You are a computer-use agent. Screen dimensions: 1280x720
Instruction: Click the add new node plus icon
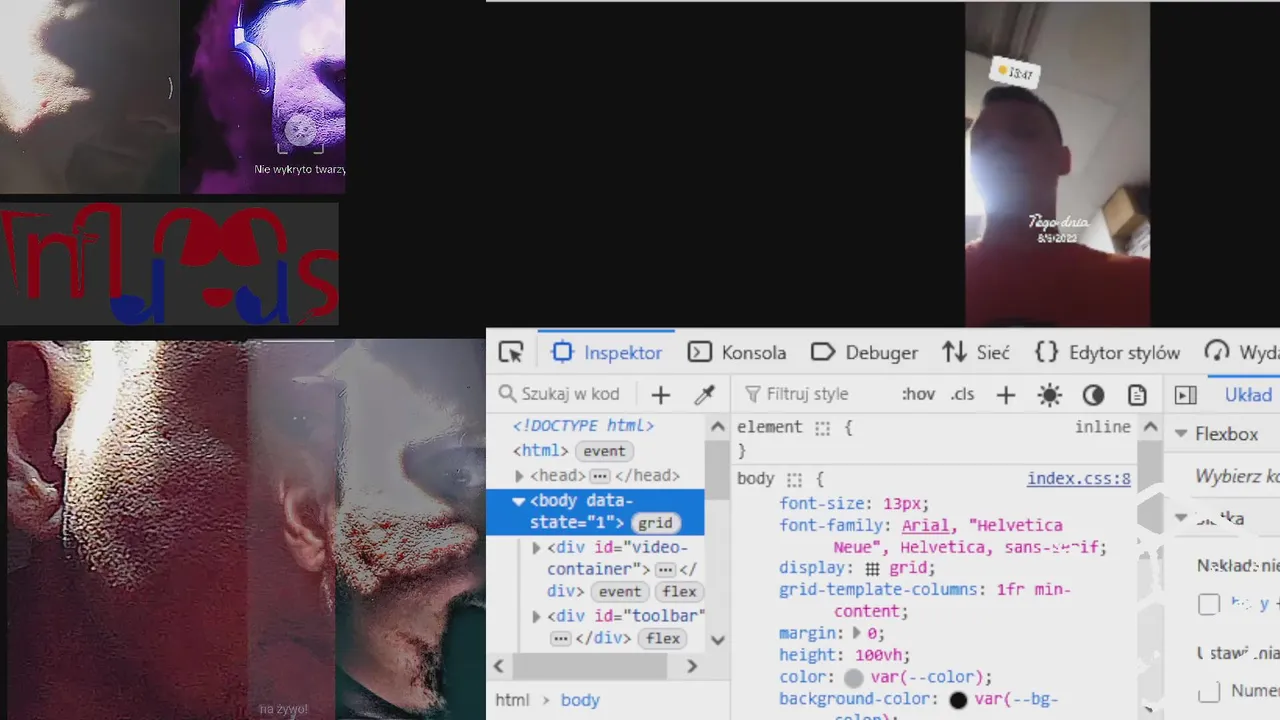click(660, 394)
